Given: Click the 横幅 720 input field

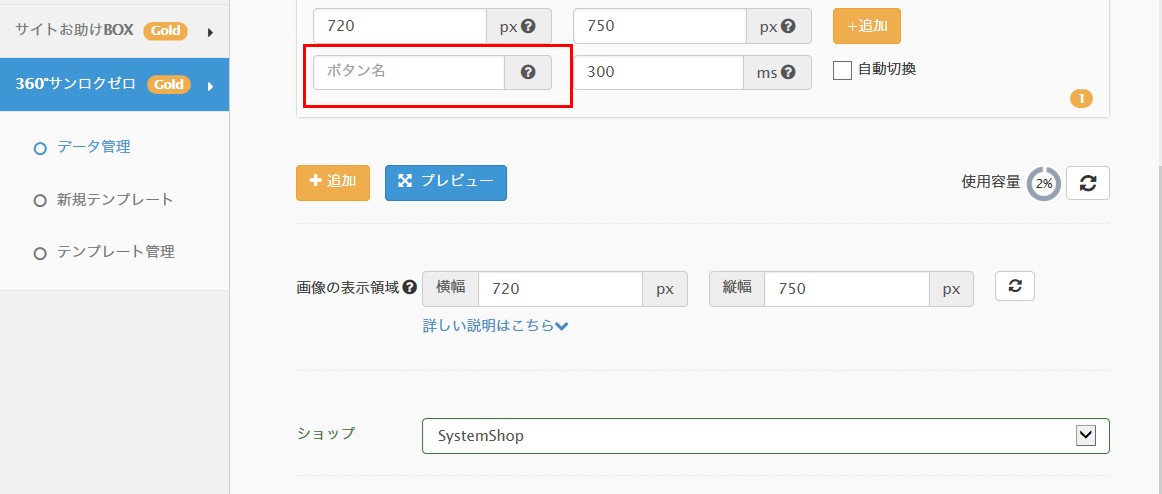Looking at the screenshot, I should (560, 289).
